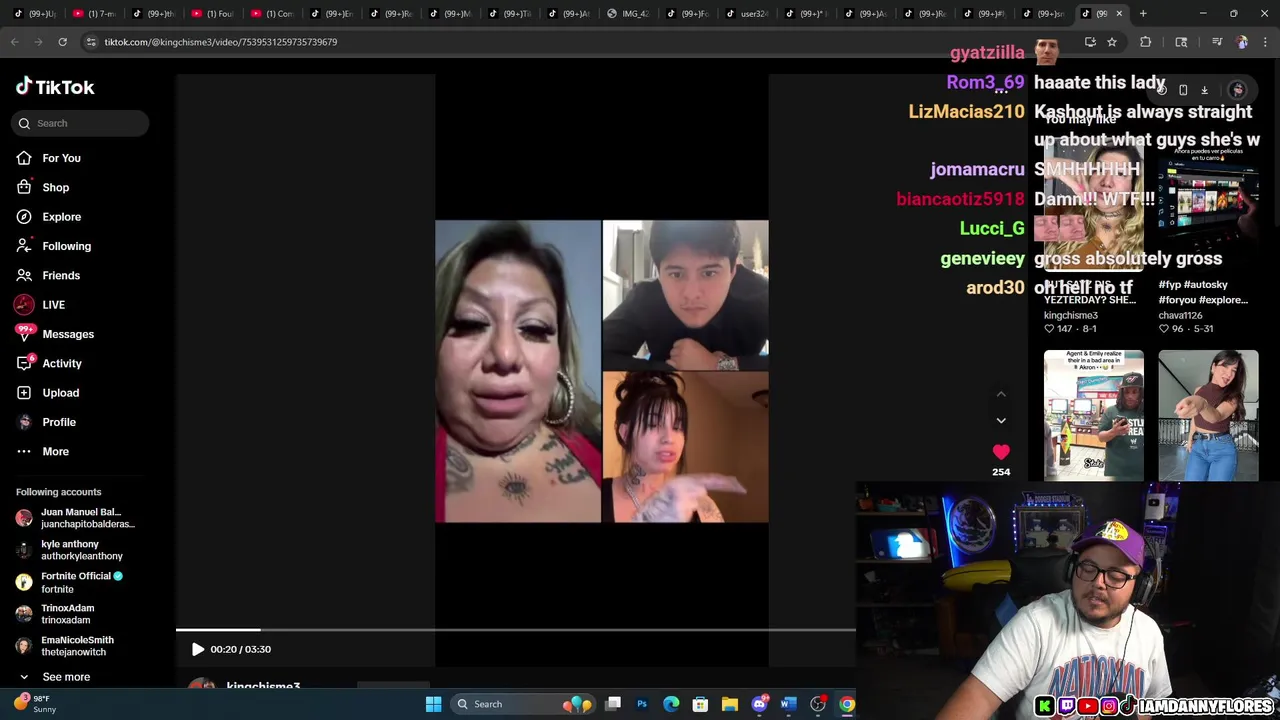This screenshot has width=1280, height=720.
Task: Open Task View on the taskbar
Action: tap(613, 704)
